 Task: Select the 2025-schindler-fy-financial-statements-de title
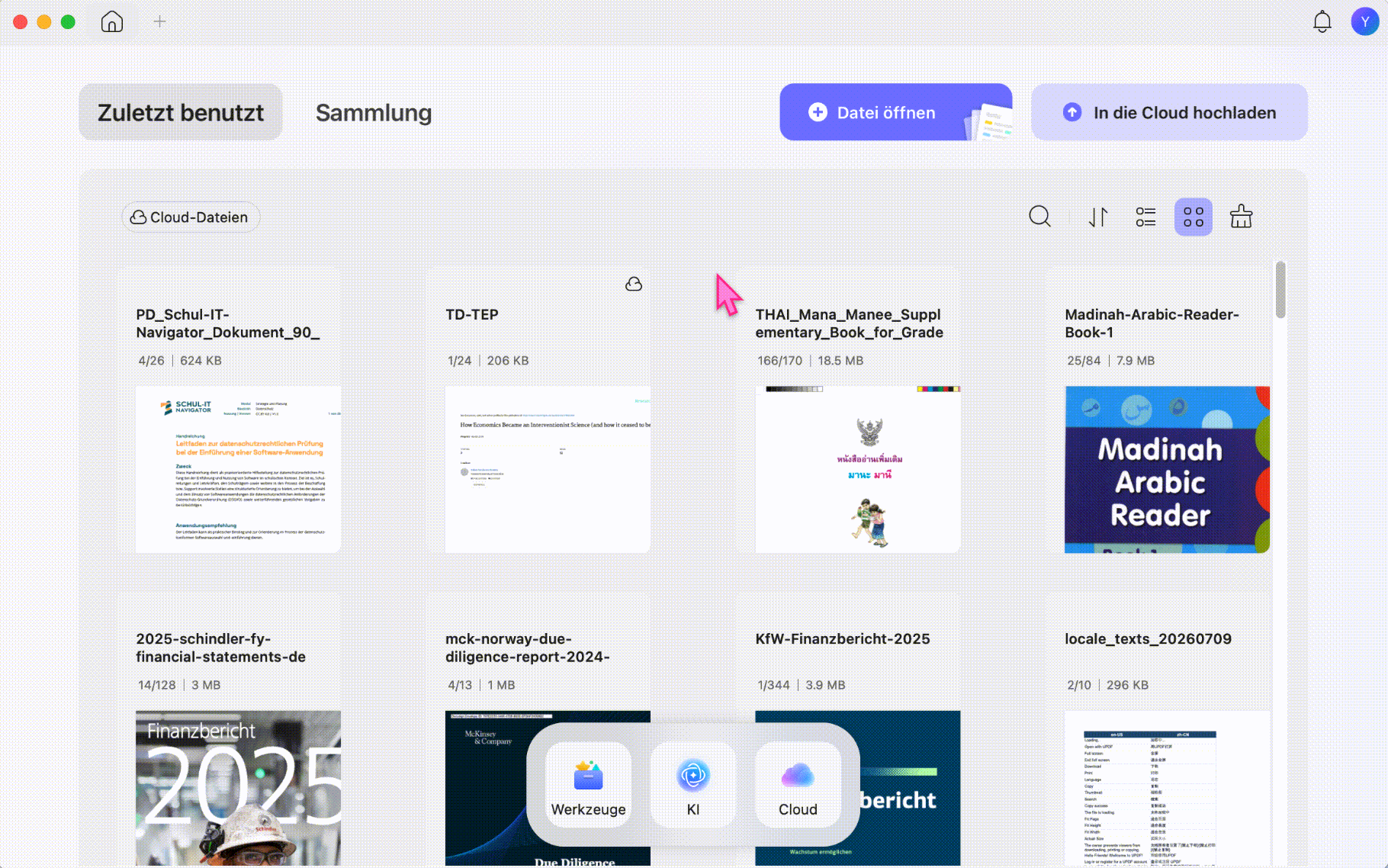pyautogui.click(x=220, y=648)
